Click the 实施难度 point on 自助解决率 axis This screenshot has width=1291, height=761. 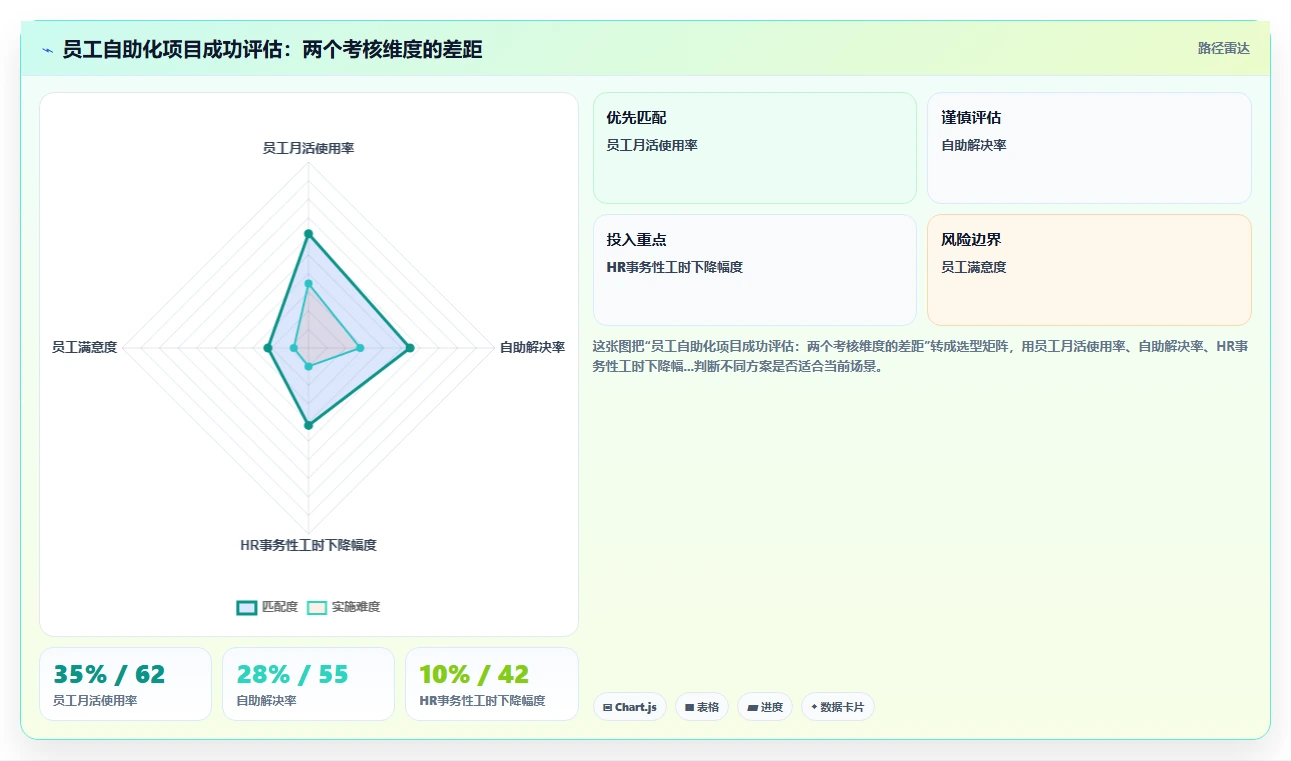click(x=360, y=348)
